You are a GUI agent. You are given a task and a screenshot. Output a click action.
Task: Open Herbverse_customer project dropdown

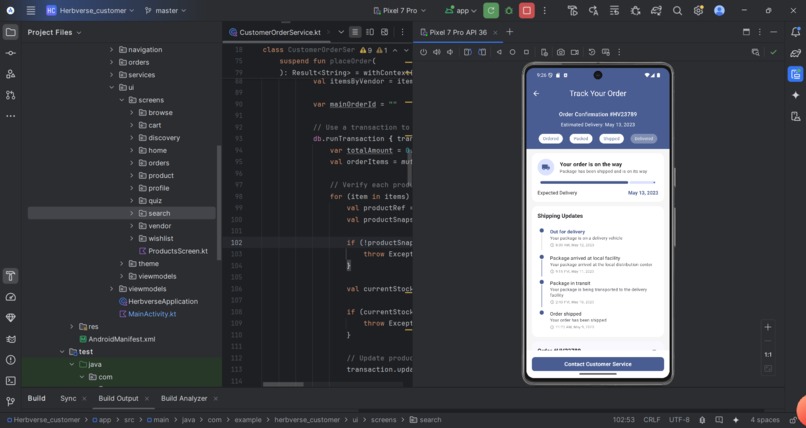(90, 10)
